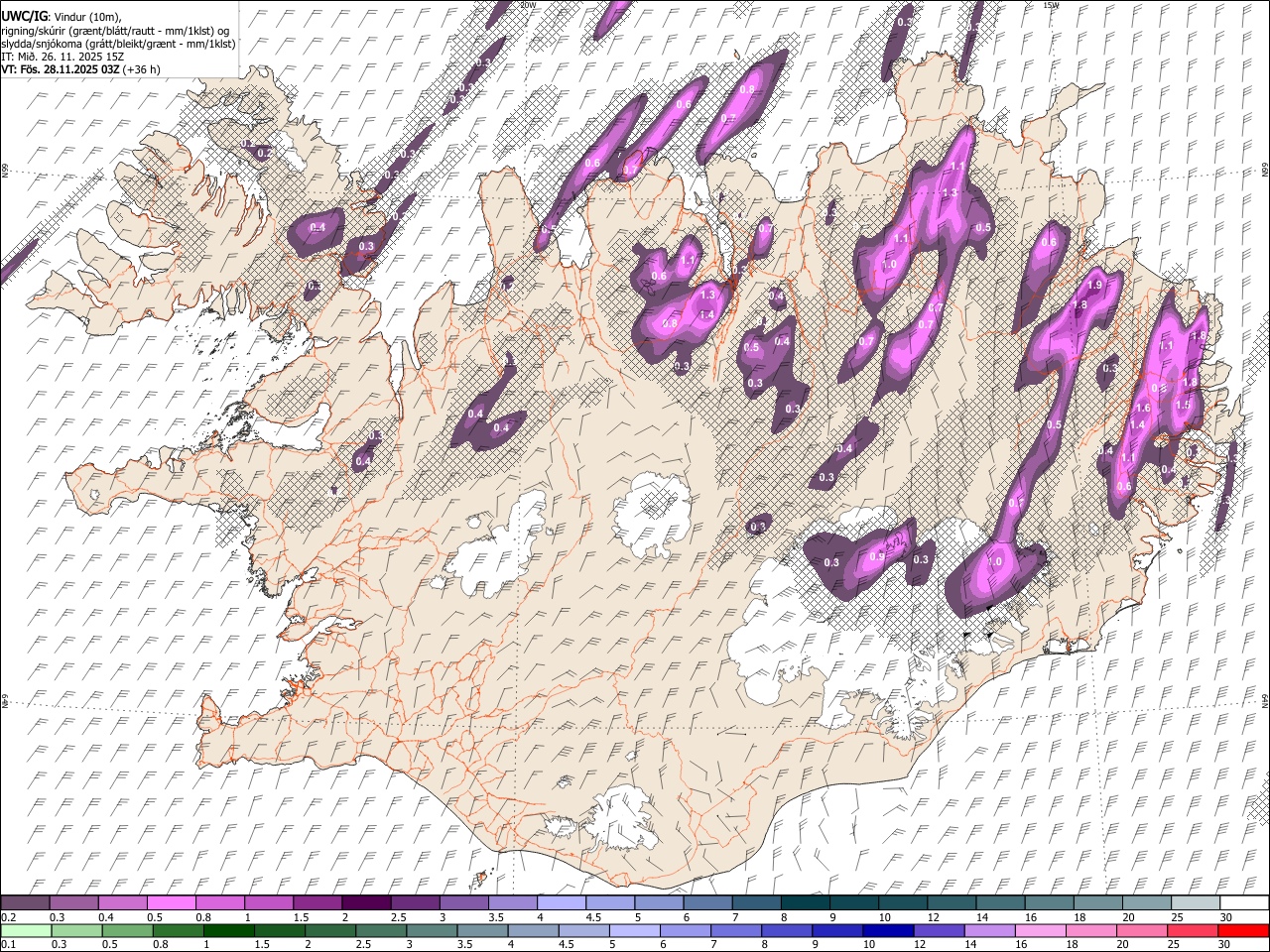Image resolution: width=1270 pixels, height=952 pixels.
Task: Click the 0.9 snowfall value on the map
Action: 877,556
